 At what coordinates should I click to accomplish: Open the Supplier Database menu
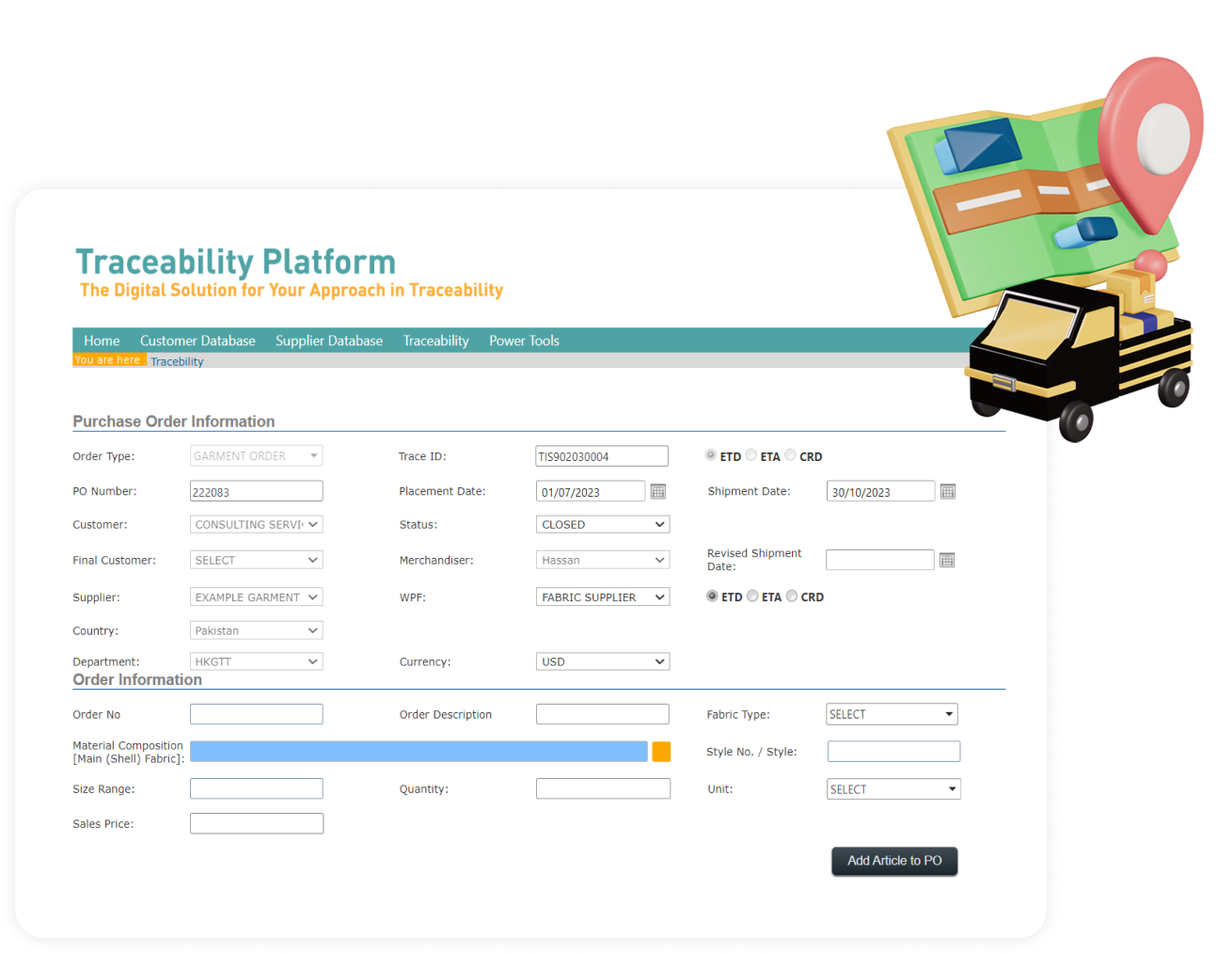click(x=328, y=341)
